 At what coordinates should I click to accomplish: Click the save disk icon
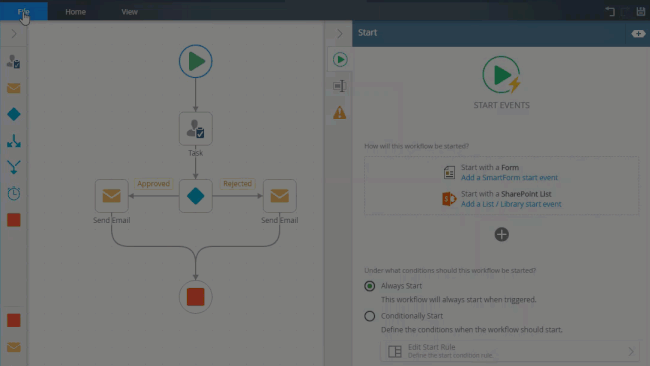[x=640, y=12]
